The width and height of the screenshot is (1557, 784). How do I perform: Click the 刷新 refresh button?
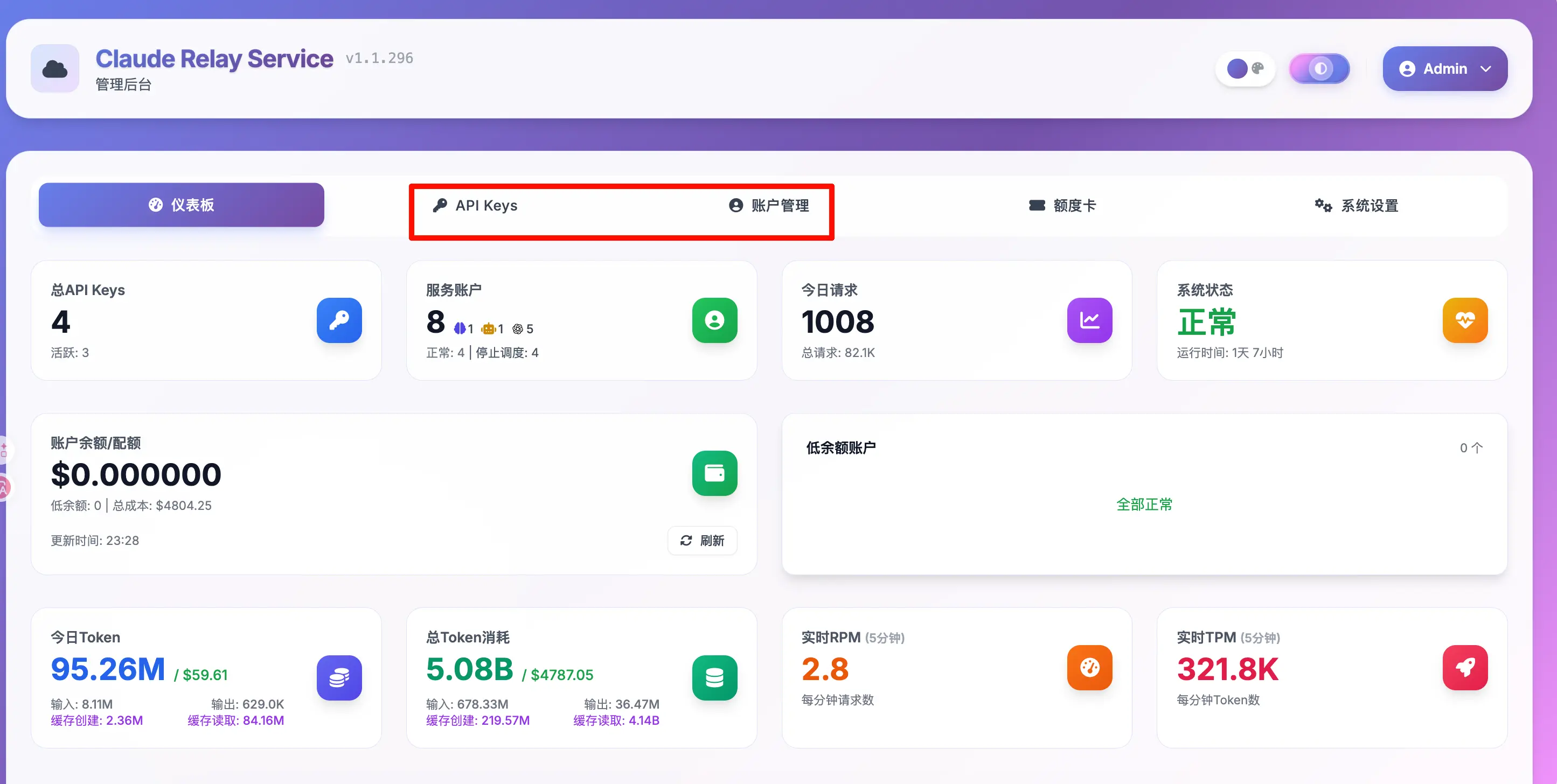tap(702, 541)
